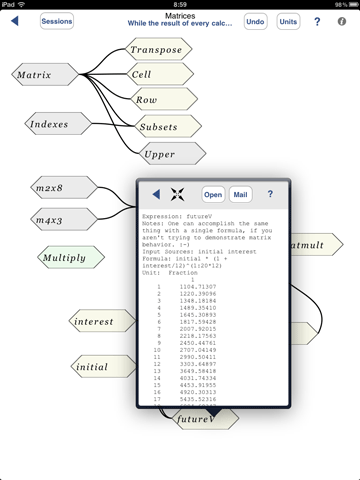The height and width of the screenshot is (480, 360).
Task: Select the initial node
Action: point(104,366)
